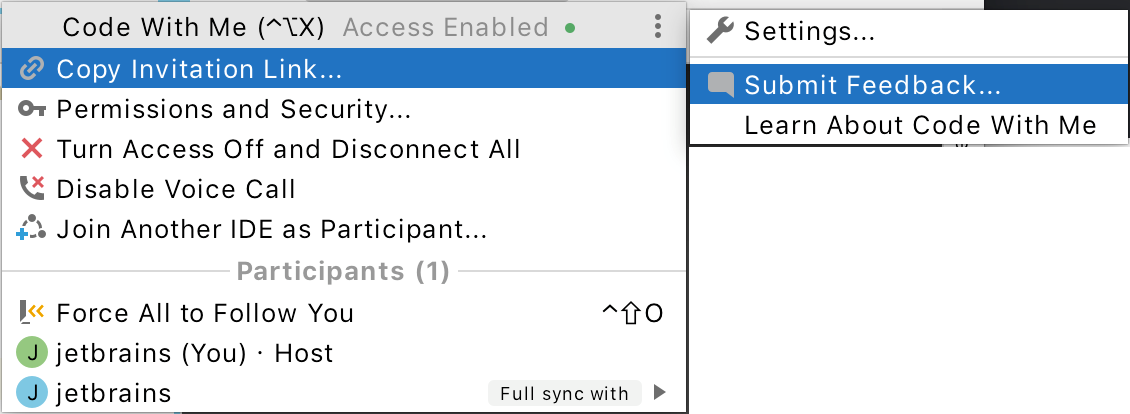Click the phone icon for Disable Voice Call
This screenshot has height=414, width=1130.
tap(32, 188)
